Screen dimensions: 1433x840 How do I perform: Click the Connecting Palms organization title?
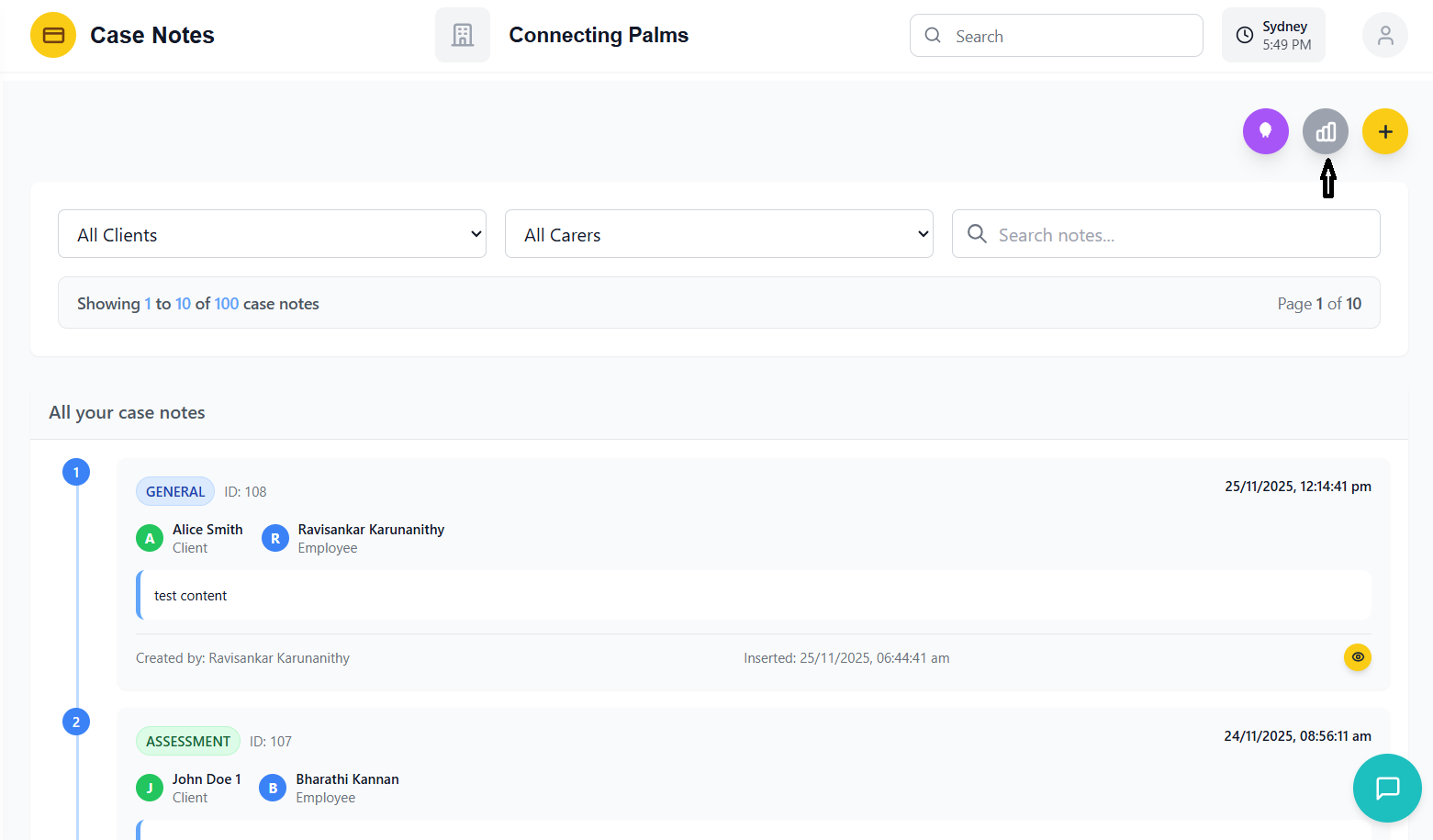pyautogui.click(x=599, y=35)
